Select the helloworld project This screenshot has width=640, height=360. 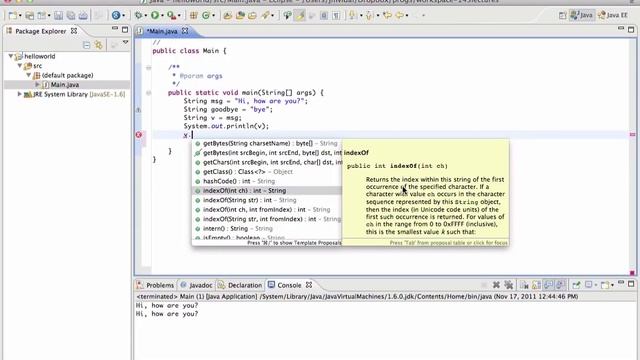point(39,56)
